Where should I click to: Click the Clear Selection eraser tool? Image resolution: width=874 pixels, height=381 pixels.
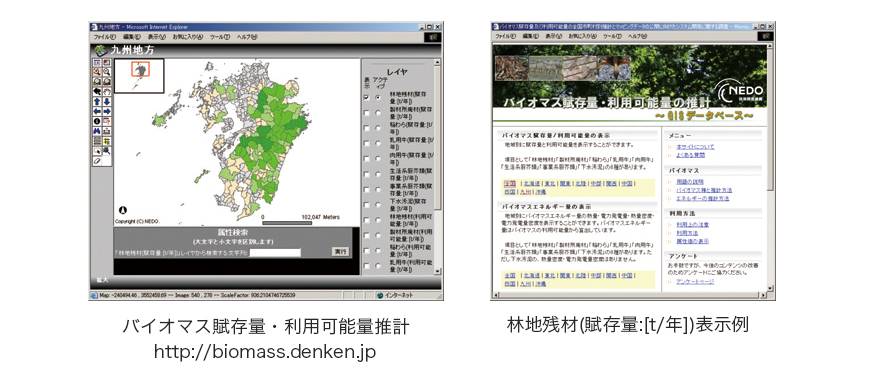[97, 161]
